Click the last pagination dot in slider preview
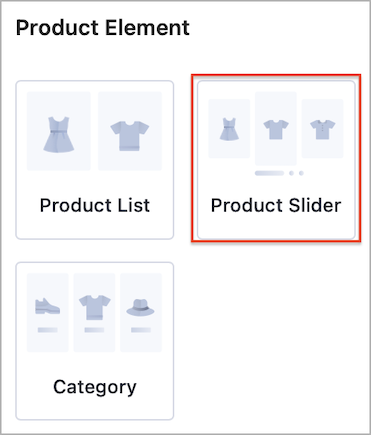 [301, 173]
